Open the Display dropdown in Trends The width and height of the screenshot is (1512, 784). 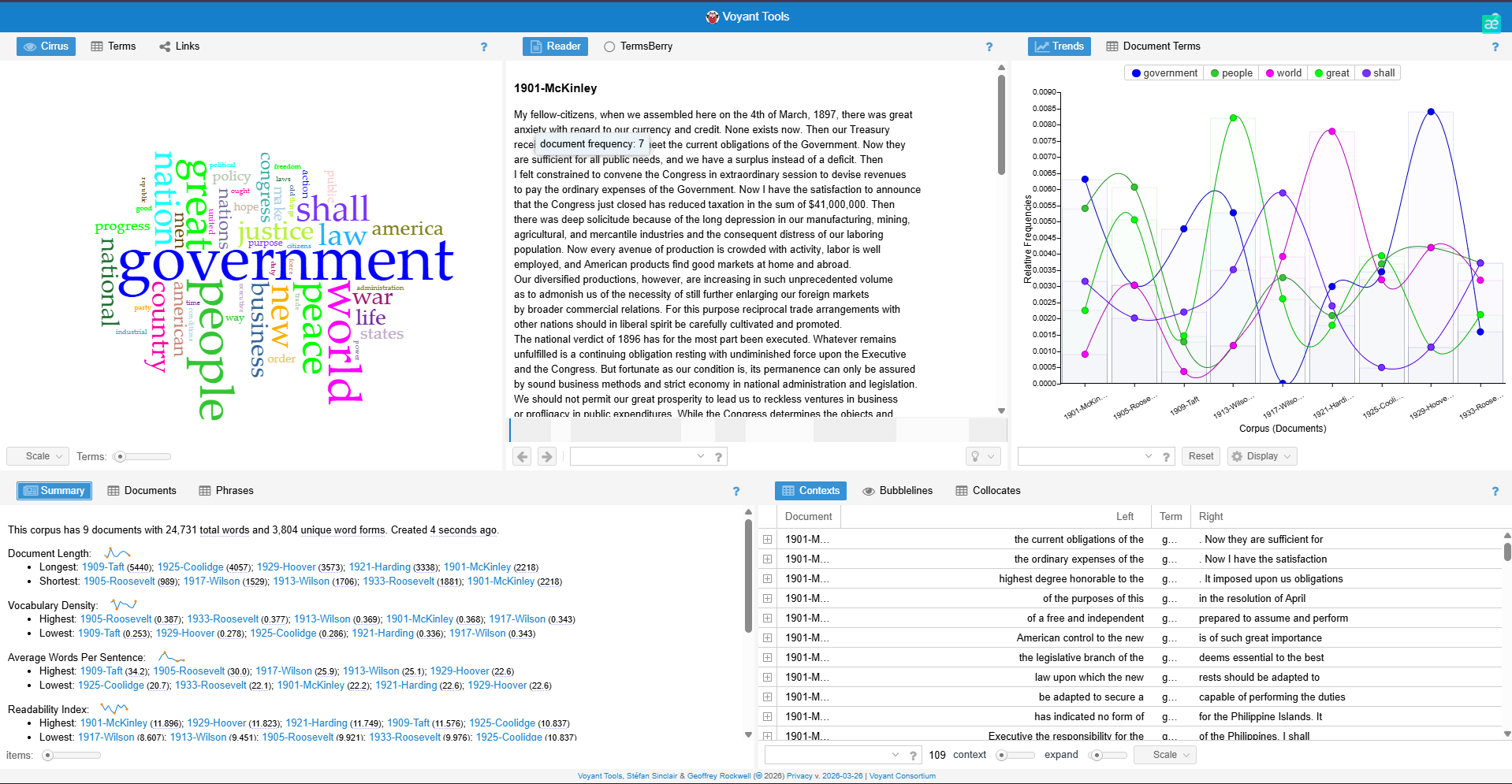(1261, 456)
